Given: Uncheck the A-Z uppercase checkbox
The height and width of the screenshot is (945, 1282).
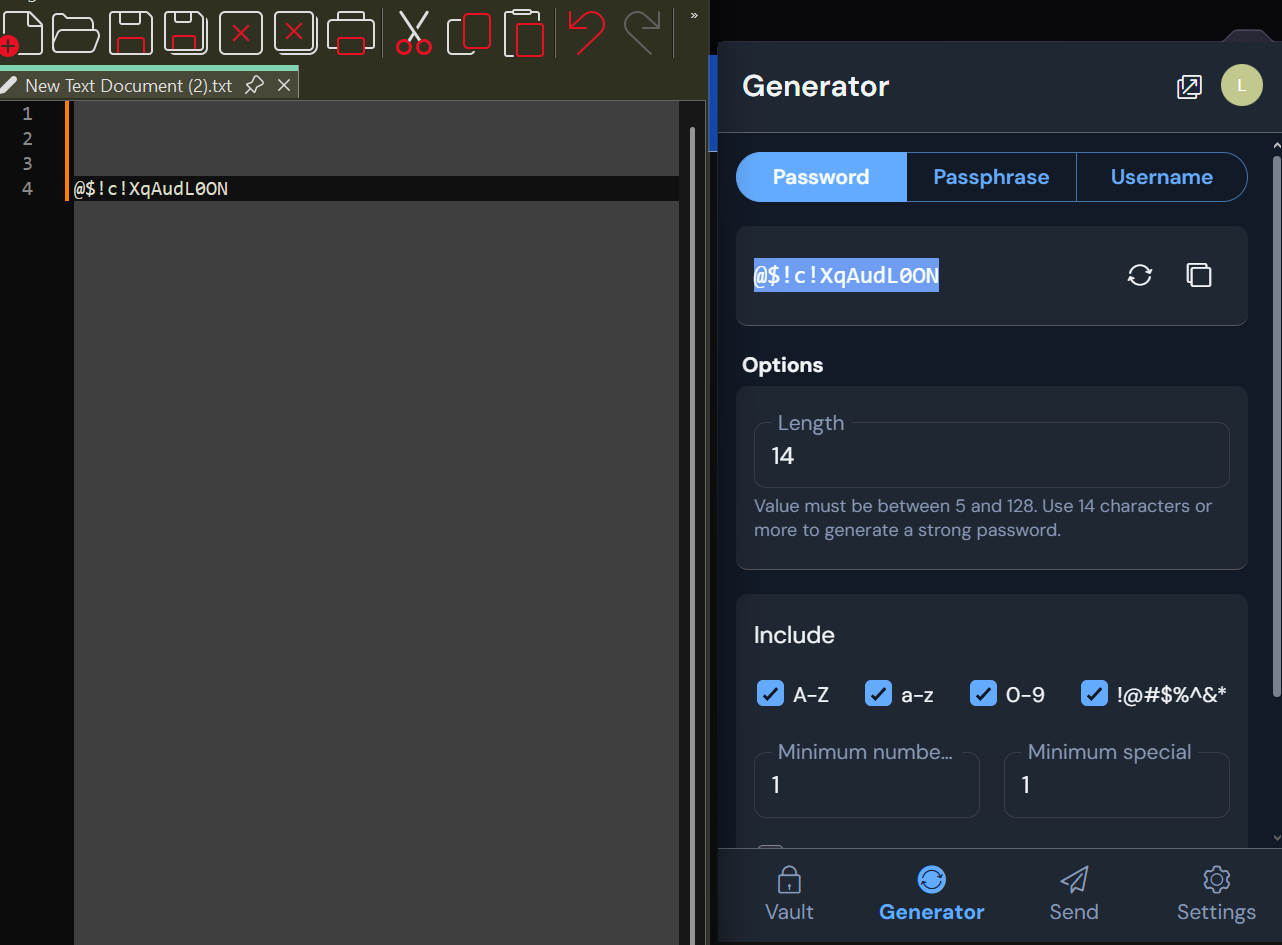Looking at the screenshot, I should pos(770,693).
